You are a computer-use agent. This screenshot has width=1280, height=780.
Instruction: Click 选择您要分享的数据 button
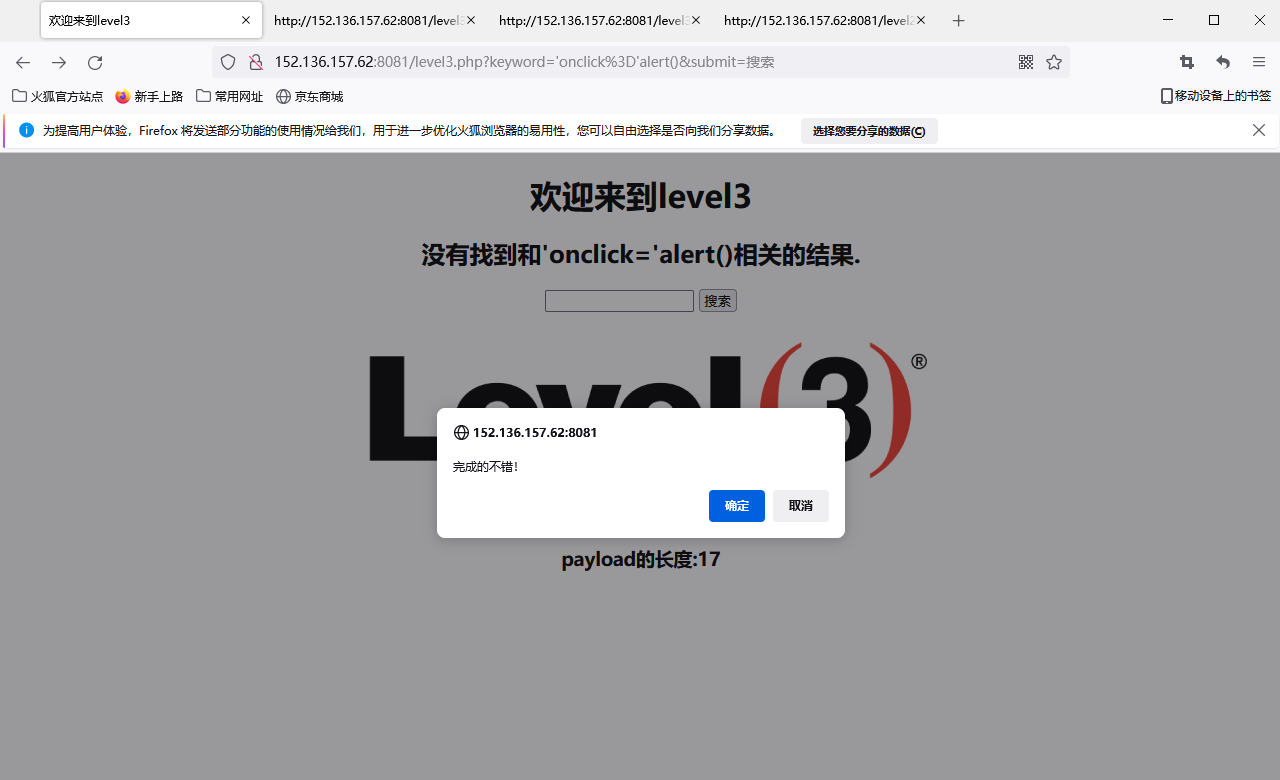tap(869, 131)
